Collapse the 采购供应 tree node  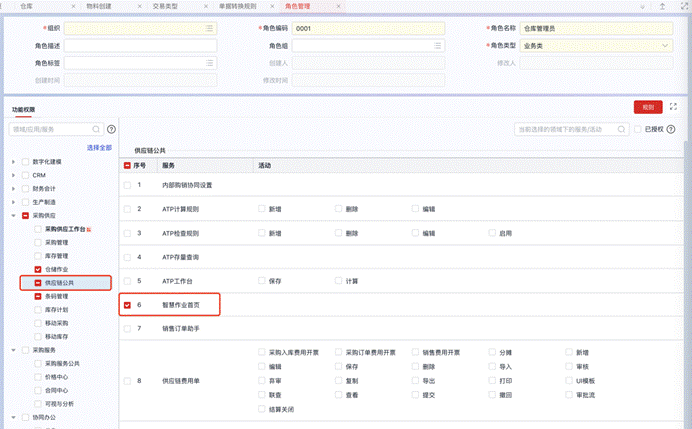coord(13,215)
